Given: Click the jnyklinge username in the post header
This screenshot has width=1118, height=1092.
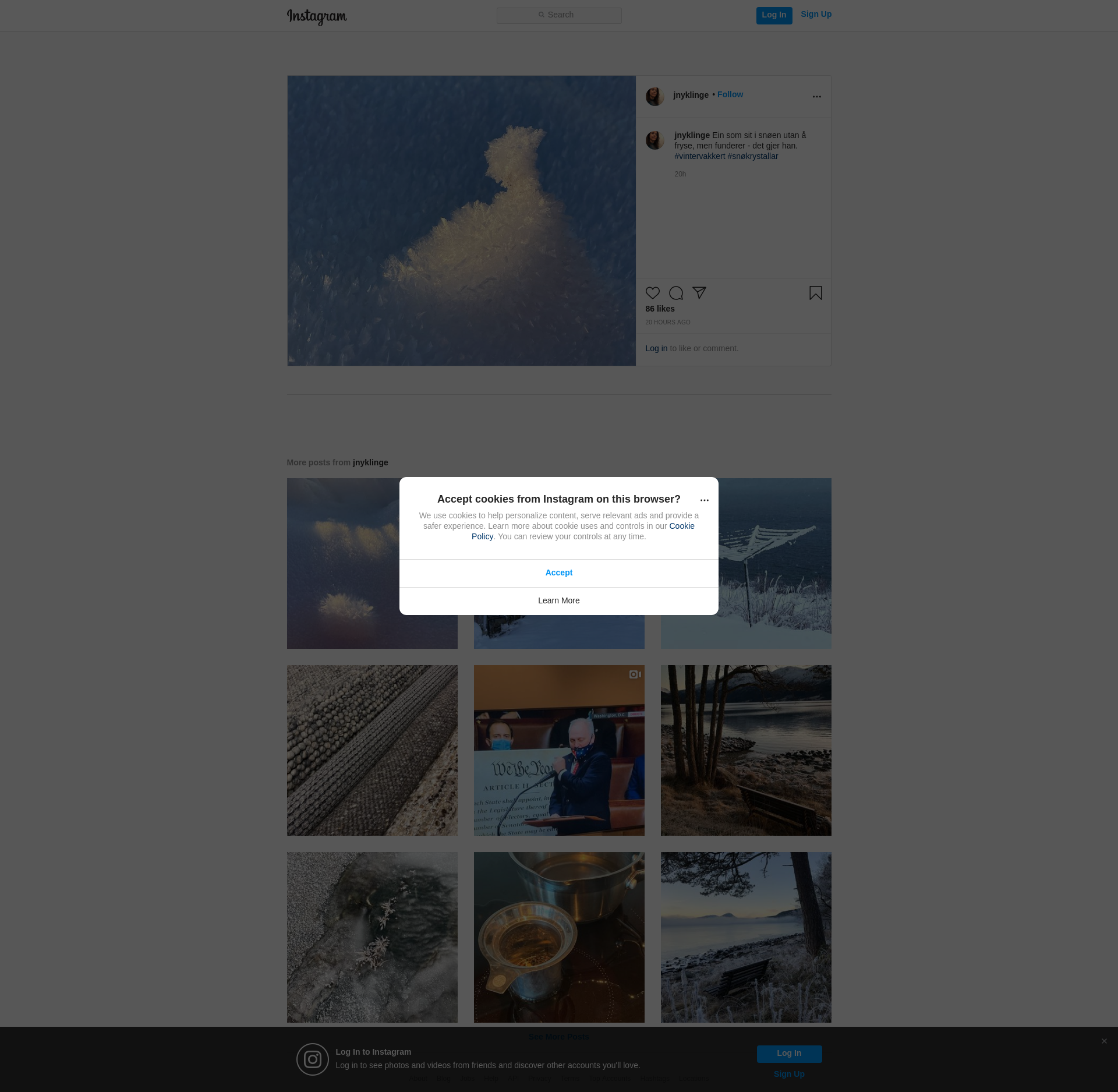Looking at the screenshot, I should click(x=691, y=95).
